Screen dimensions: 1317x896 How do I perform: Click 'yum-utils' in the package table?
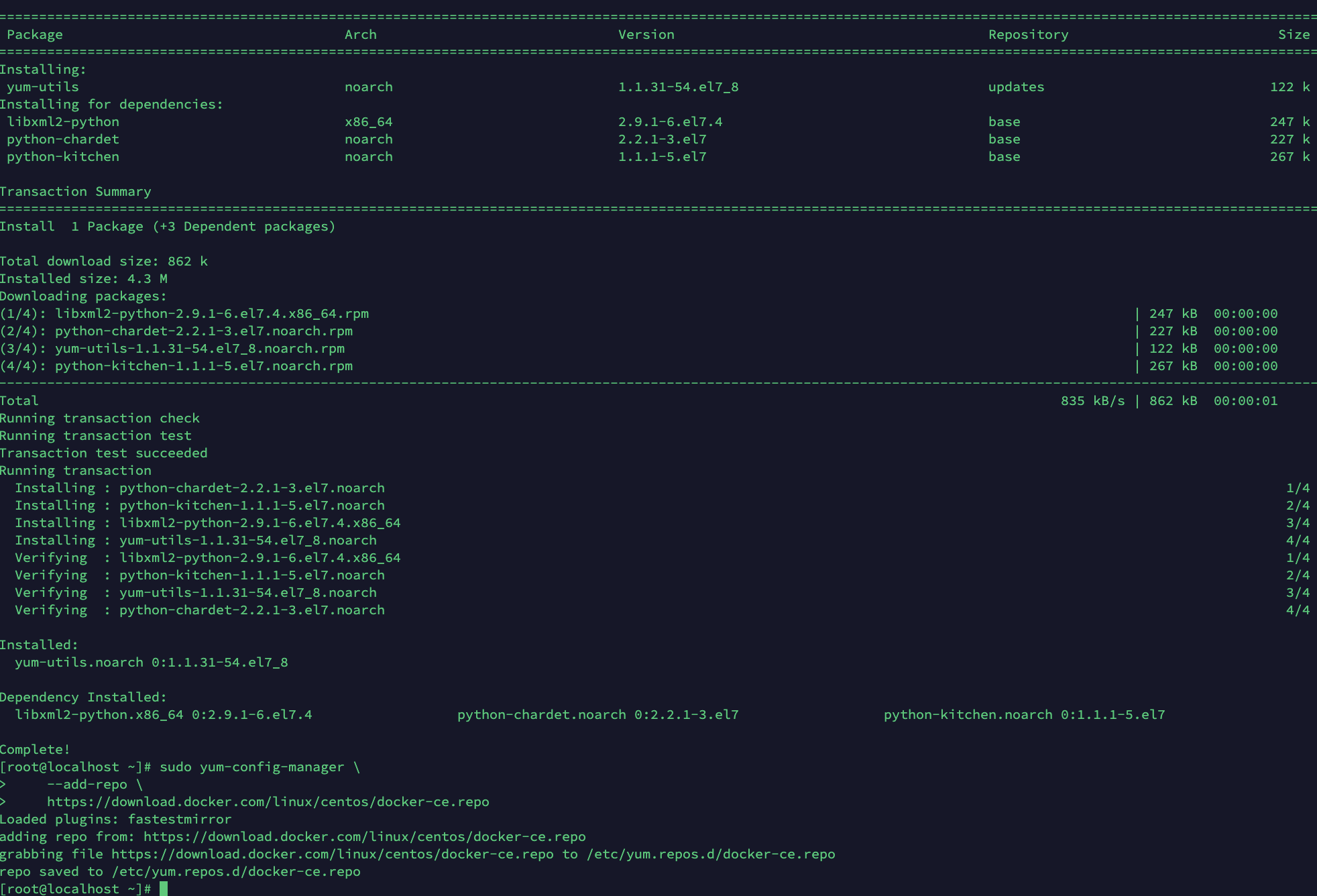coord(43,87)
